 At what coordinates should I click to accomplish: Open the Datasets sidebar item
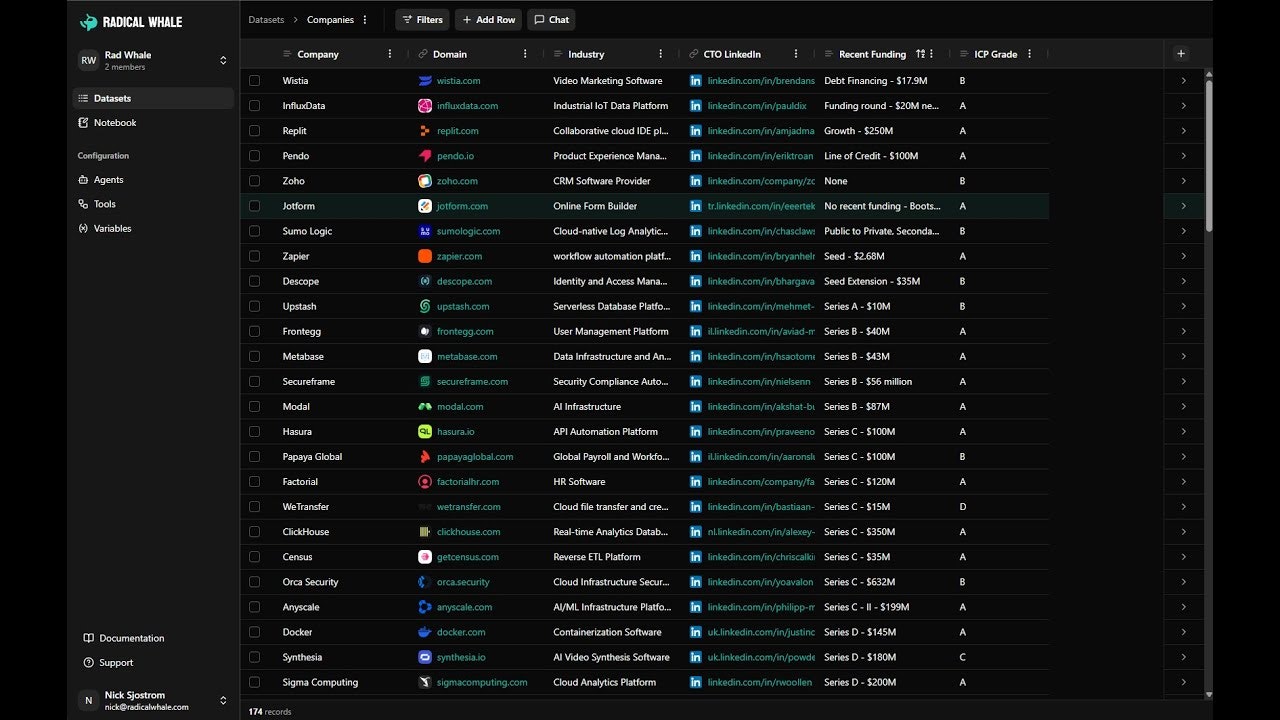click(153, 98)
